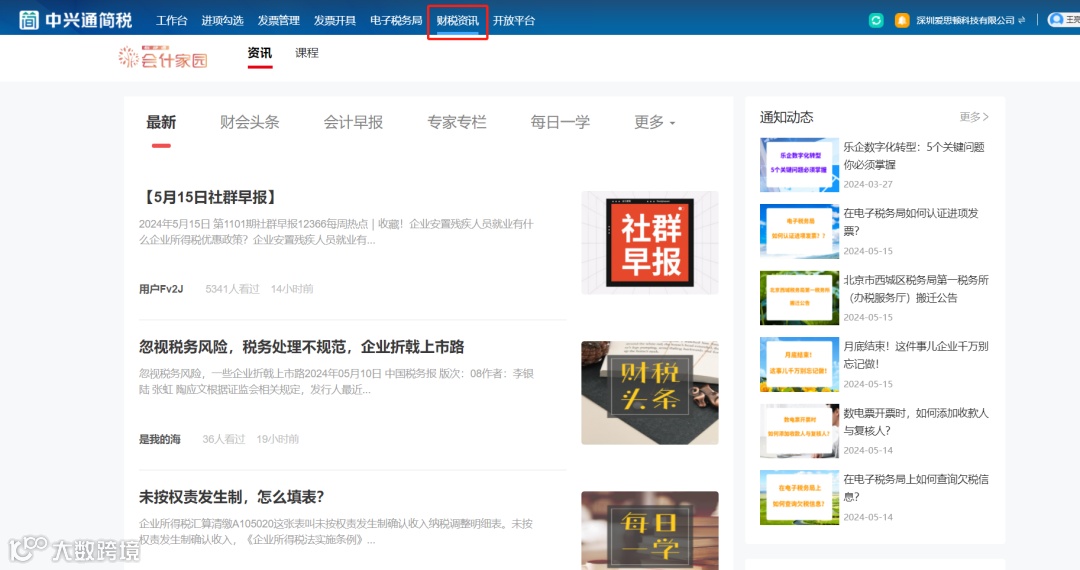The height and width of the screenshot is (570, 1080).
Task: Select the 专家专栏 category tab
Action: [x=457, y=123]
